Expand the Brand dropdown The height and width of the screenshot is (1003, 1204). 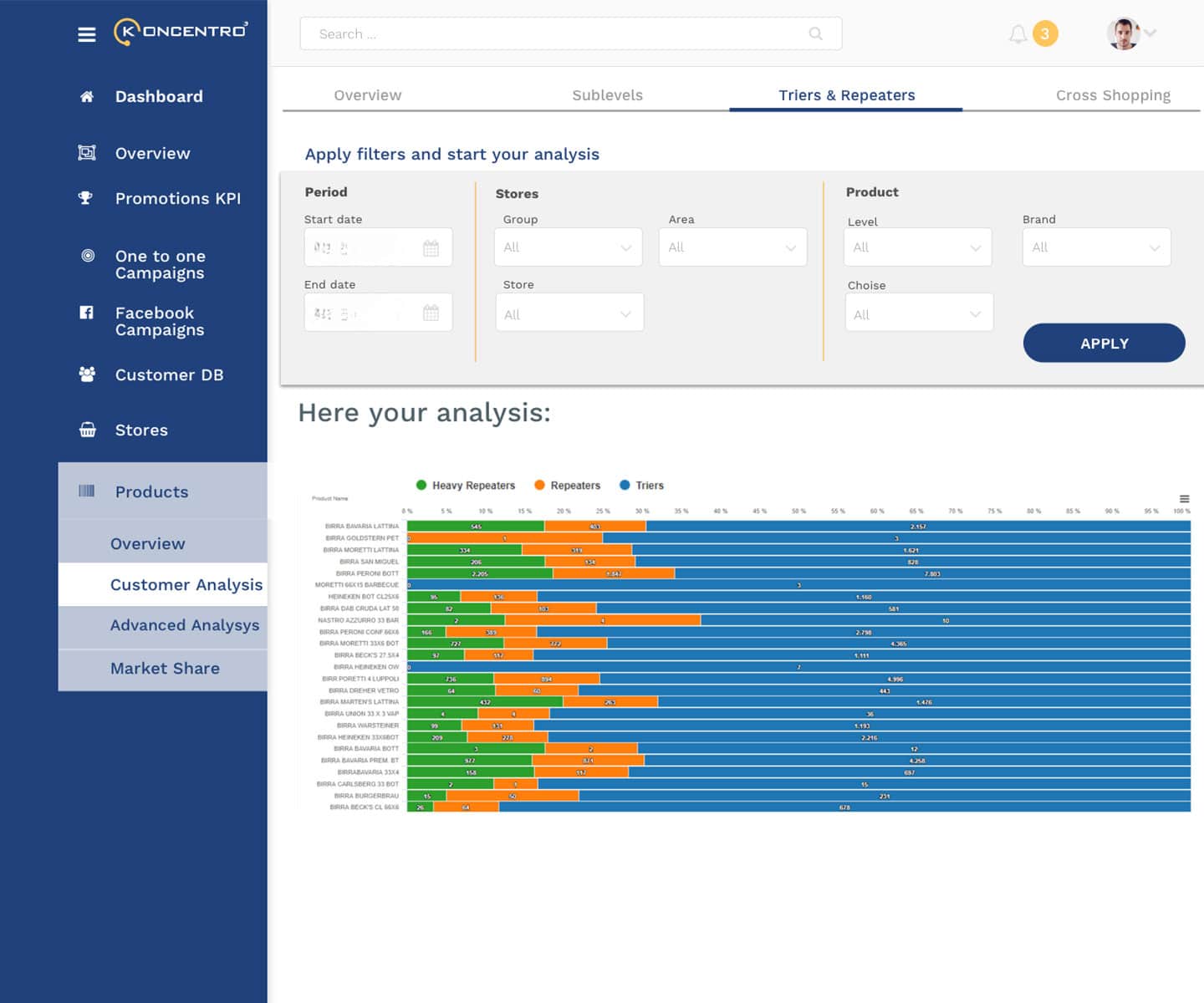1097,247
